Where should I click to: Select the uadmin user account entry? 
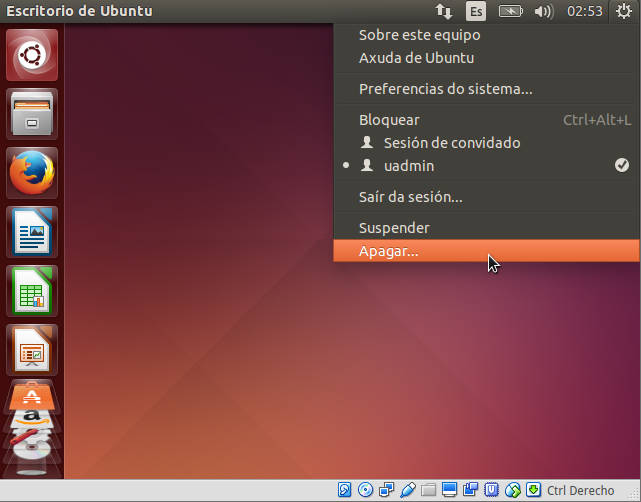pos(486,166)
